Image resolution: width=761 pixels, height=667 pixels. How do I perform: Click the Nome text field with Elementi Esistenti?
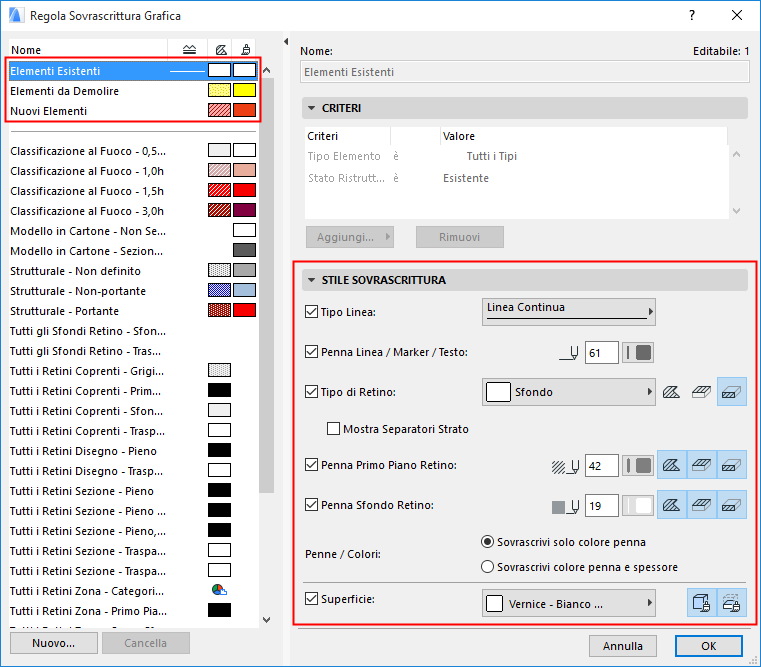[525, 72]
